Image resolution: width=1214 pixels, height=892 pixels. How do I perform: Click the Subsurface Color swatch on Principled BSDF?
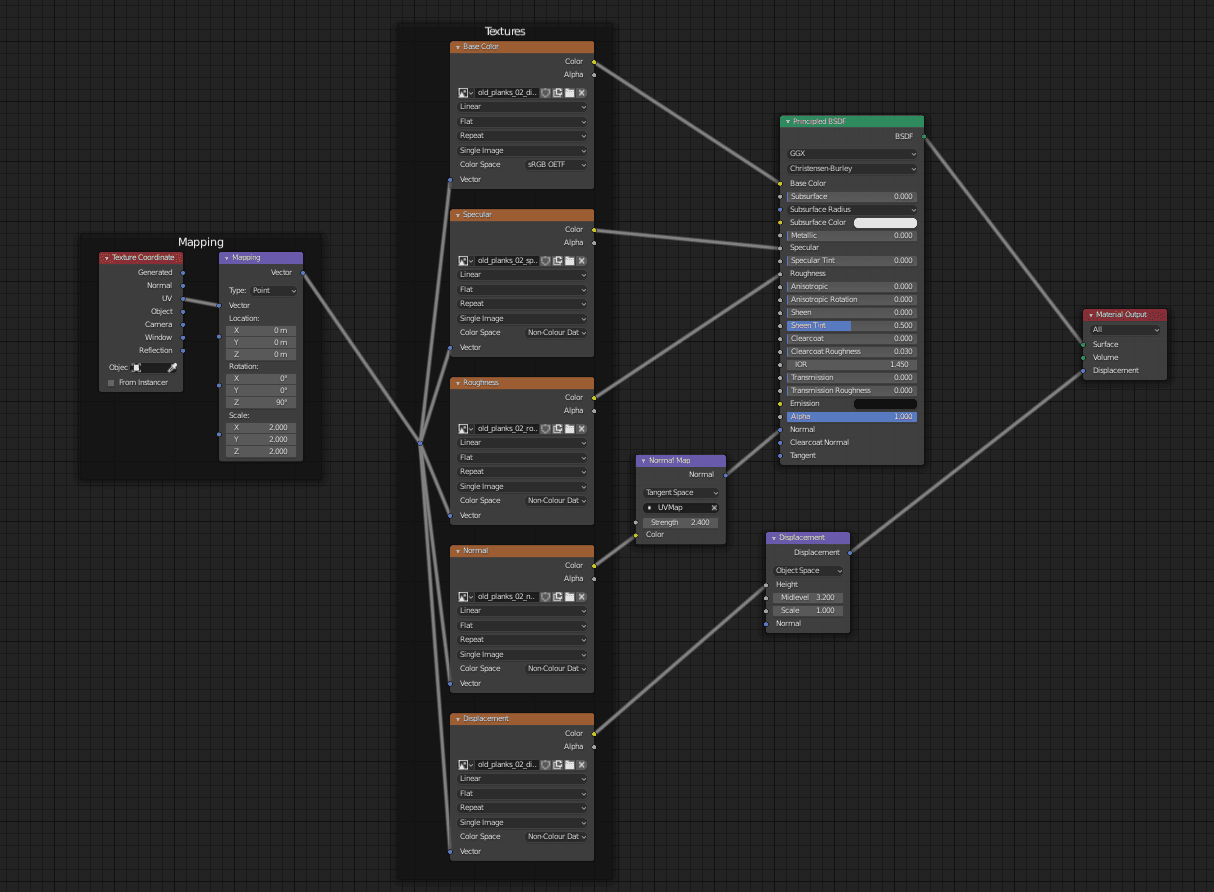click(885, 222)
